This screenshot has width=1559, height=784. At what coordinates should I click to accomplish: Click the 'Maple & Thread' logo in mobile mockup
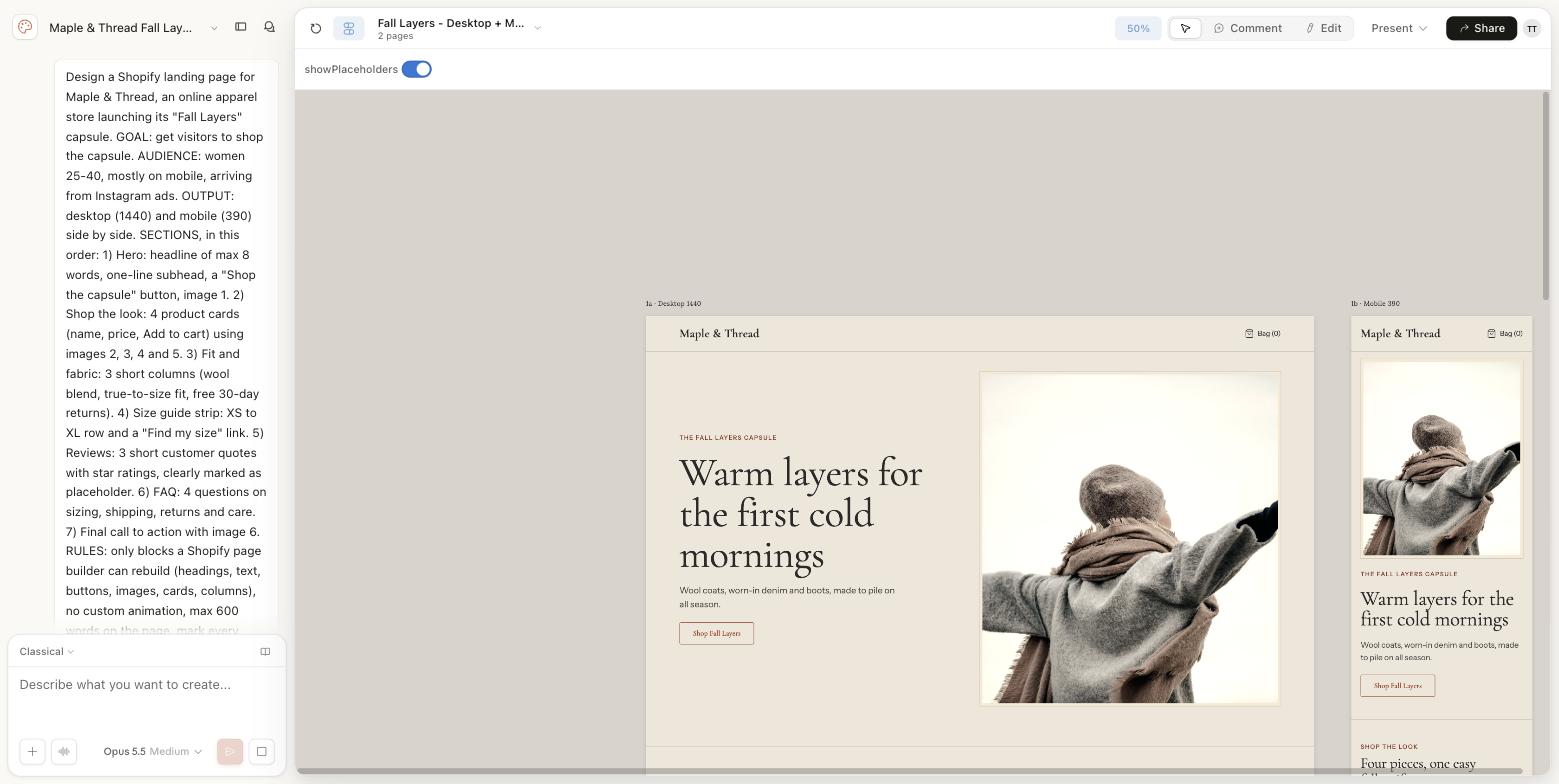tap(1400, 334)
